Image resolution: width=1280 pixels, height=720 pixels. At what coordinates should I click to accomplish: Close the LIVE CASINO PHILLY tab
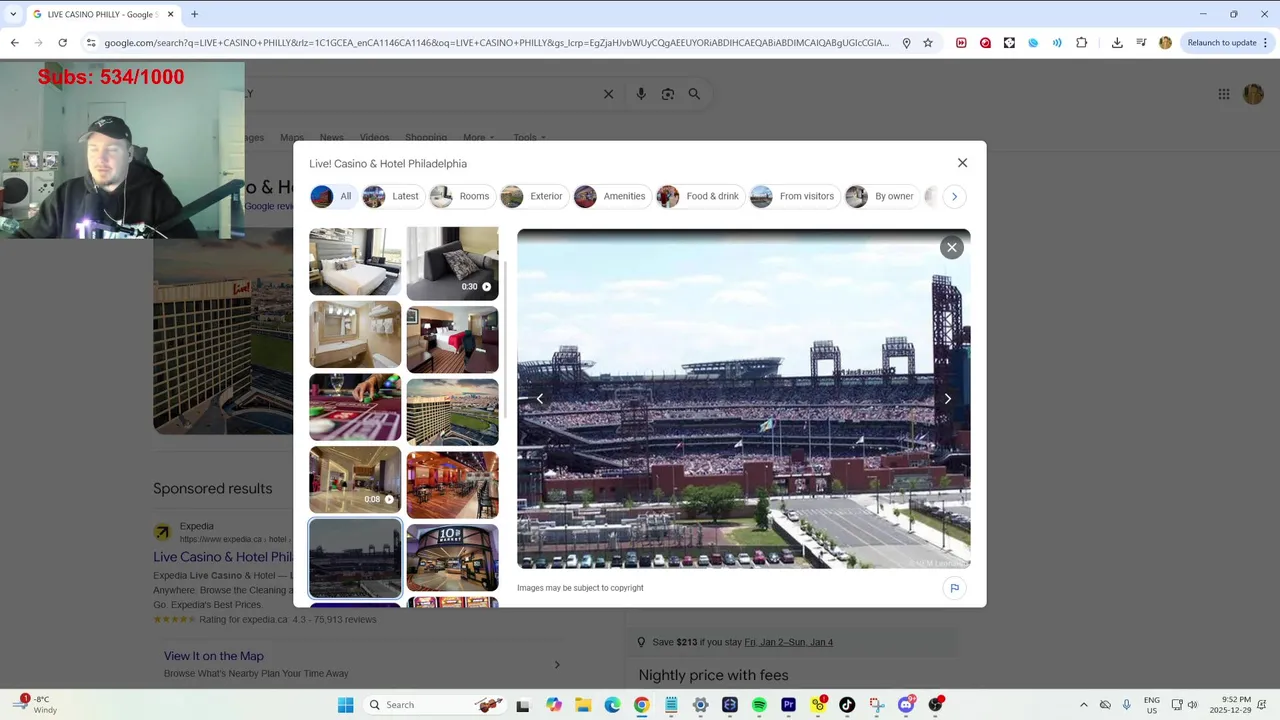click(171, 14)
